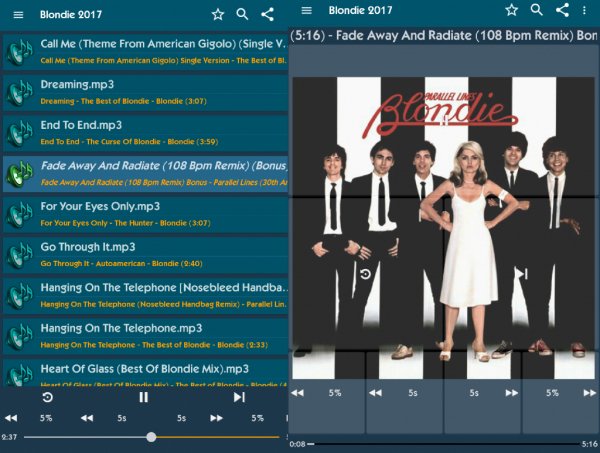
Task: Tap green speaker icon of playing track
Action: (19, 174)
